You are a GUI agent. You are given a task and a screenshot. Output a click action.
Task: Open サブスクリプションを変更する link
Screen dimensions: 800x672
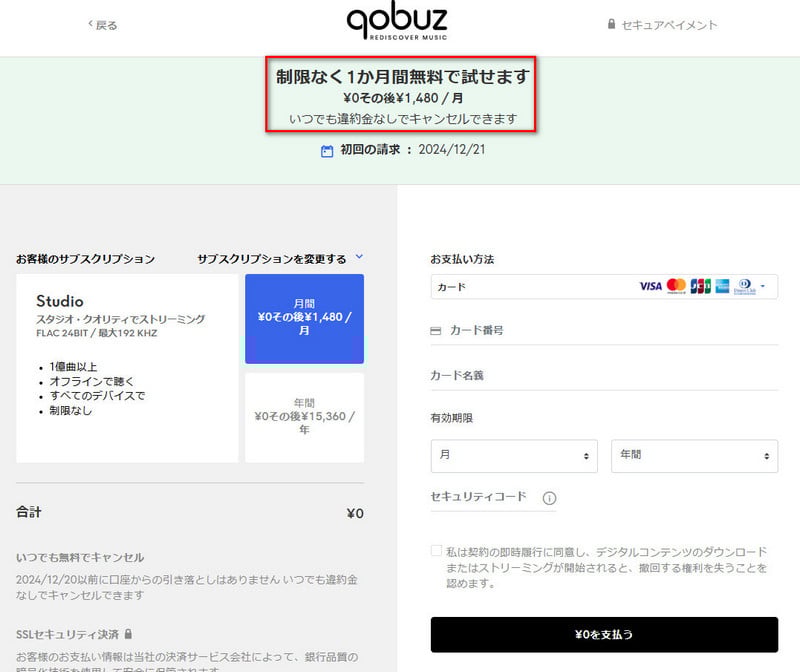(x=271, y=259)
